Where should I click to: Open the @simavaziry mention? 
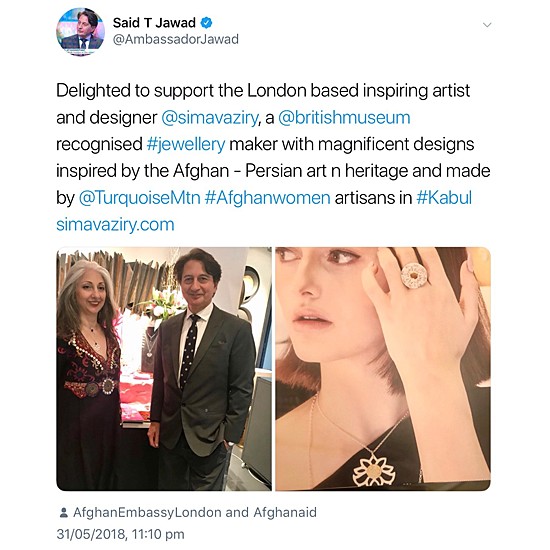(x=210, y=118)
